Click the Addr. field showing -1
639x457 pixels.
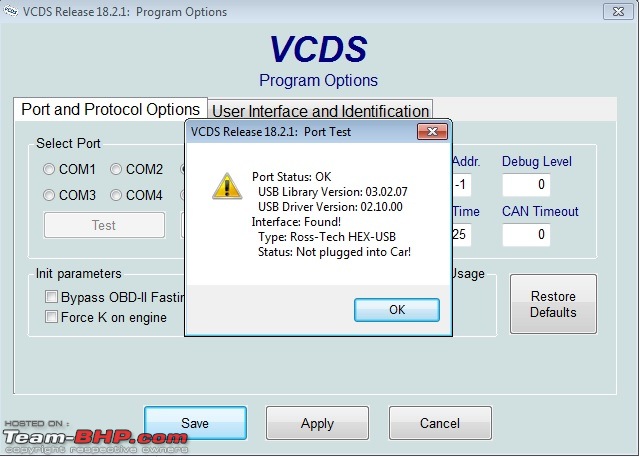click(462, 185)
